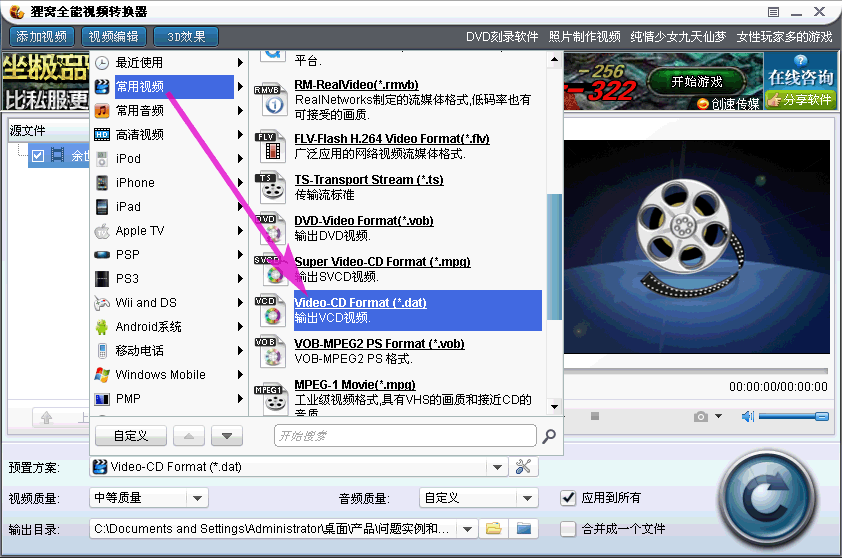Select the 常用视频 category
Screen dimensions: 842x558
[x=169, y=86]
